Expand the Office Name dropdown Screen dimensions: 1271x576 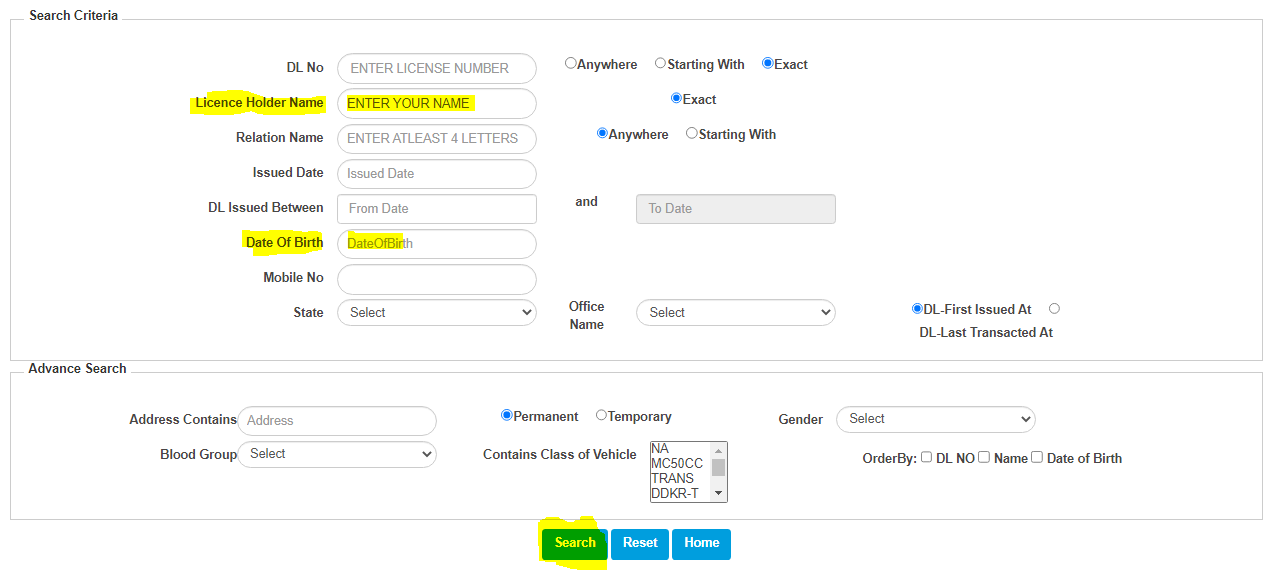tap(736, 313)
